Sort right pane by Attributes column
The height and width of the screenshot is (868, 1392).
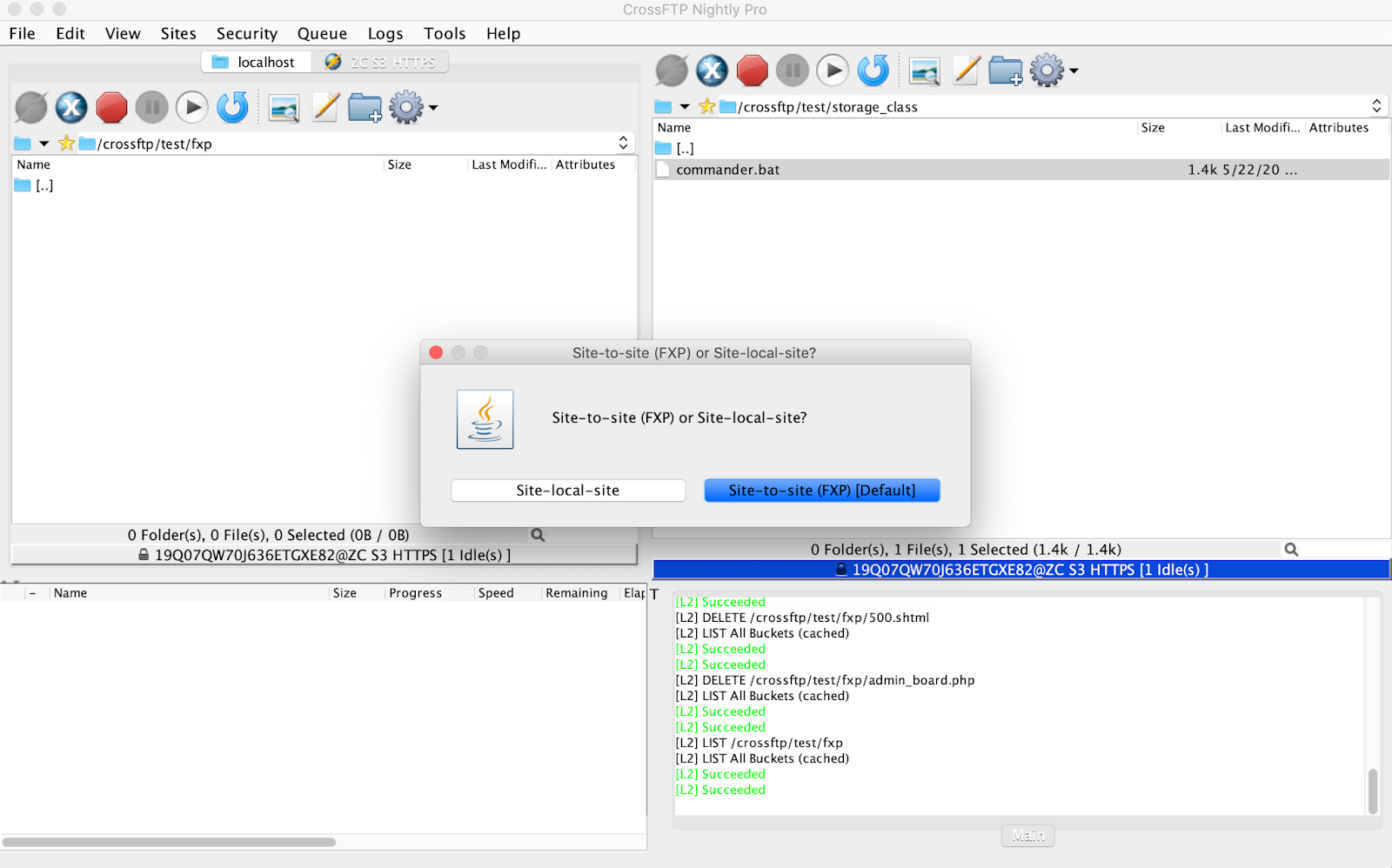click(1347, 127)
